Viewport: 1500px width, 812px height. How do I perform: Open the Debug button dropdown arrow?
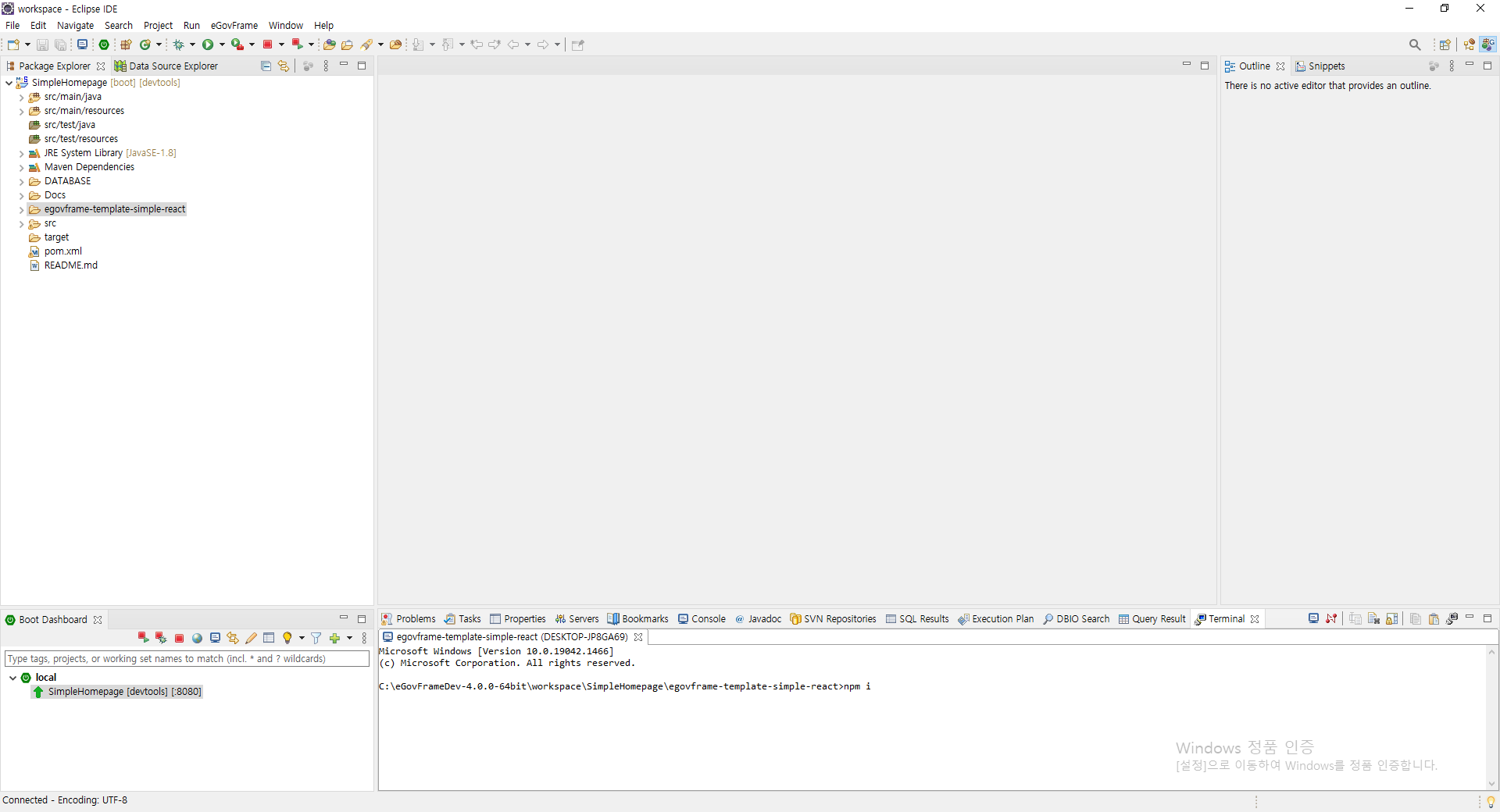pos(192,45)
